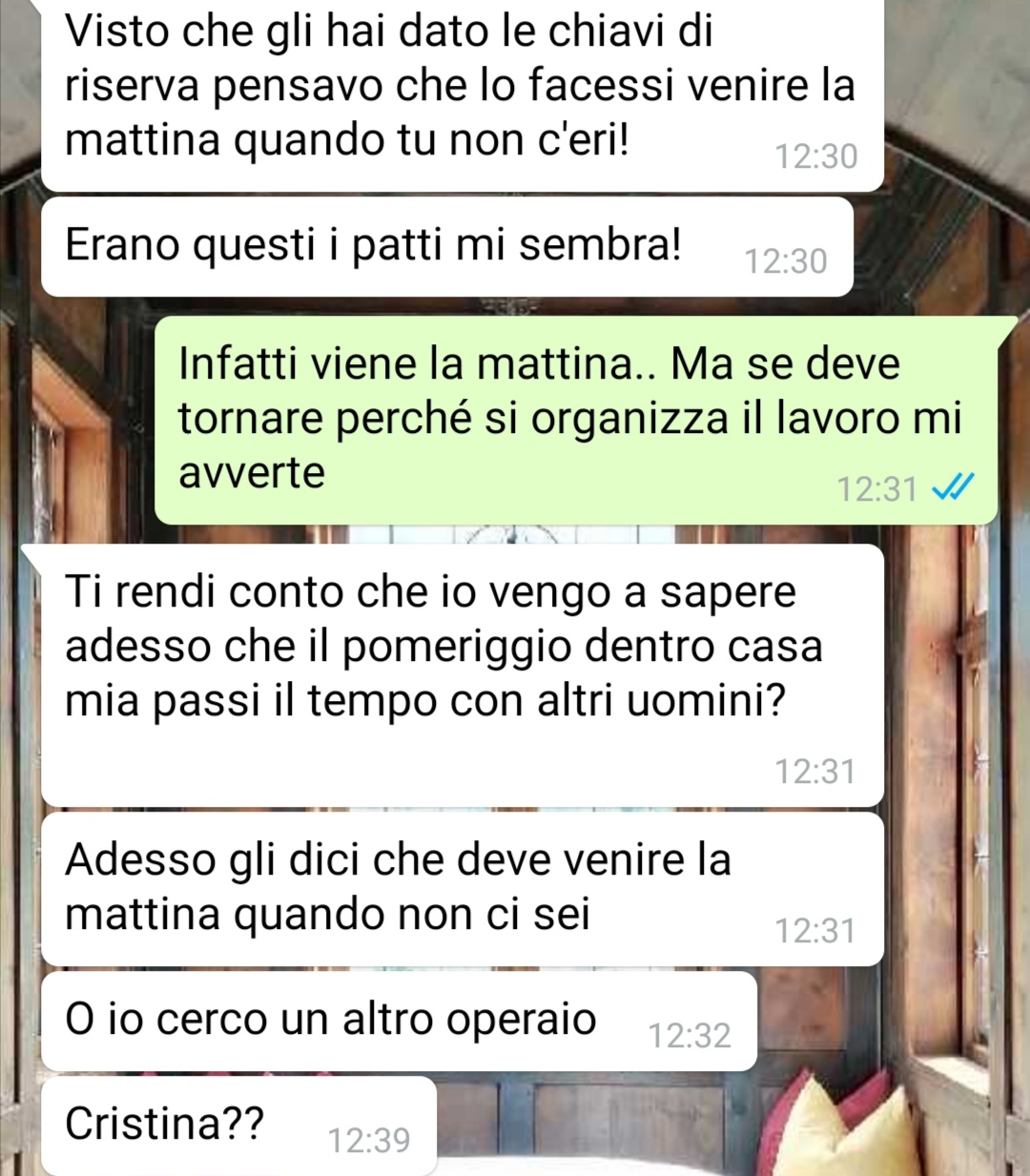Tap the message 'Adesso gli dici che deve venire'
The image size is (1030, 1176).
(x=462, y=889)
